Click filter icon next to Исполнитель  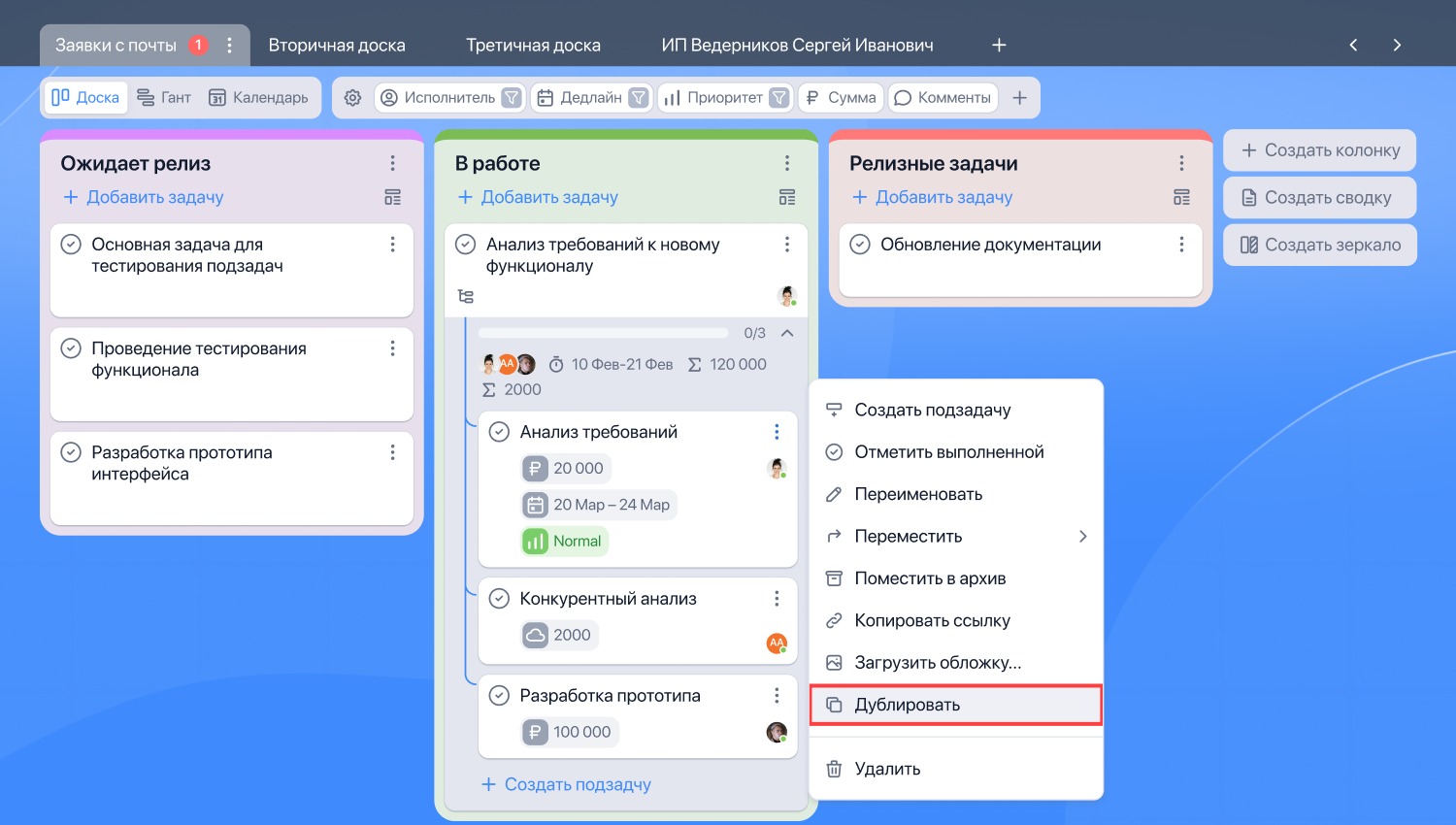point(512,97)
